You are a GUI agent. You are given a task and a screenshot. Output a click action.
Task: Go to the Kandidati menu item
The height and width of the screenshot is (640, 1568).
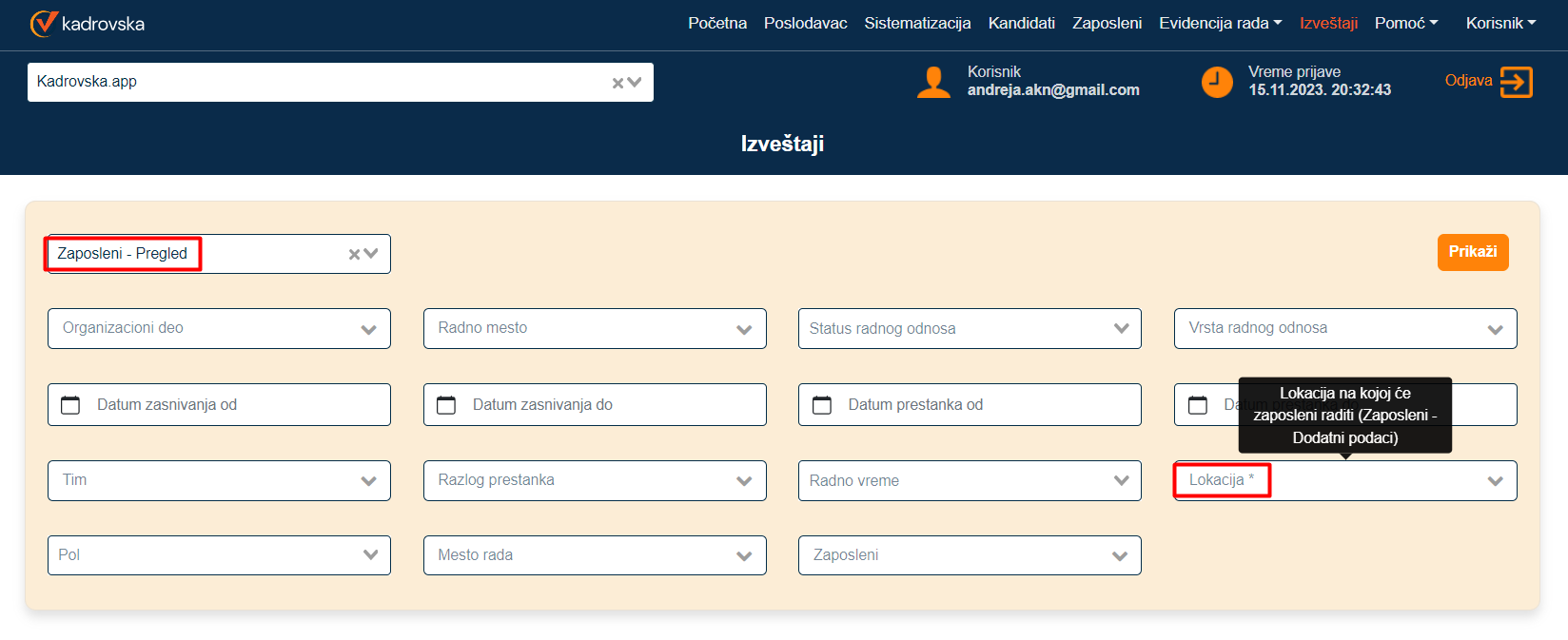[x=1021, y=23]
